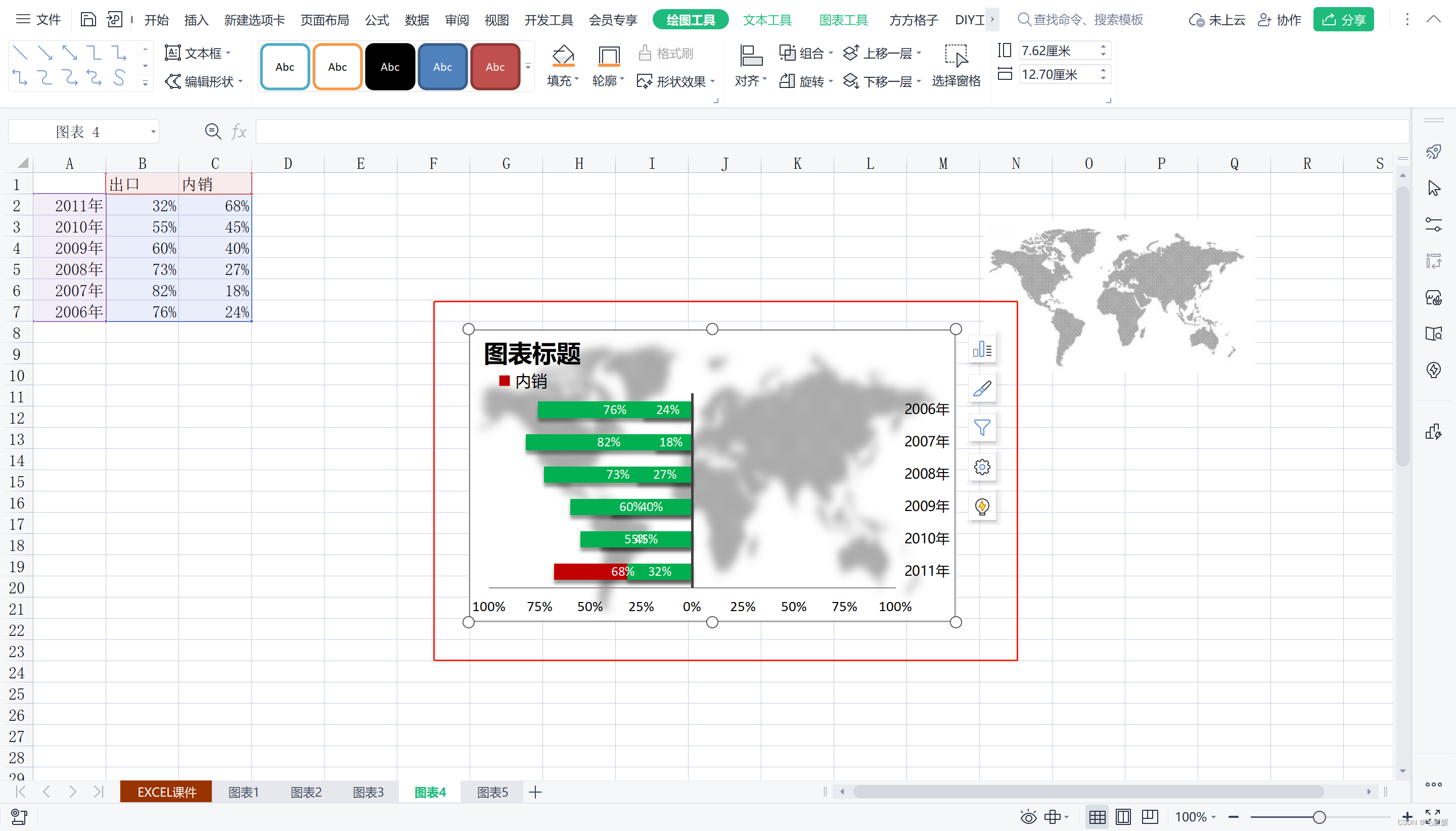Click the chart settings gear icon

click(982, 468)
